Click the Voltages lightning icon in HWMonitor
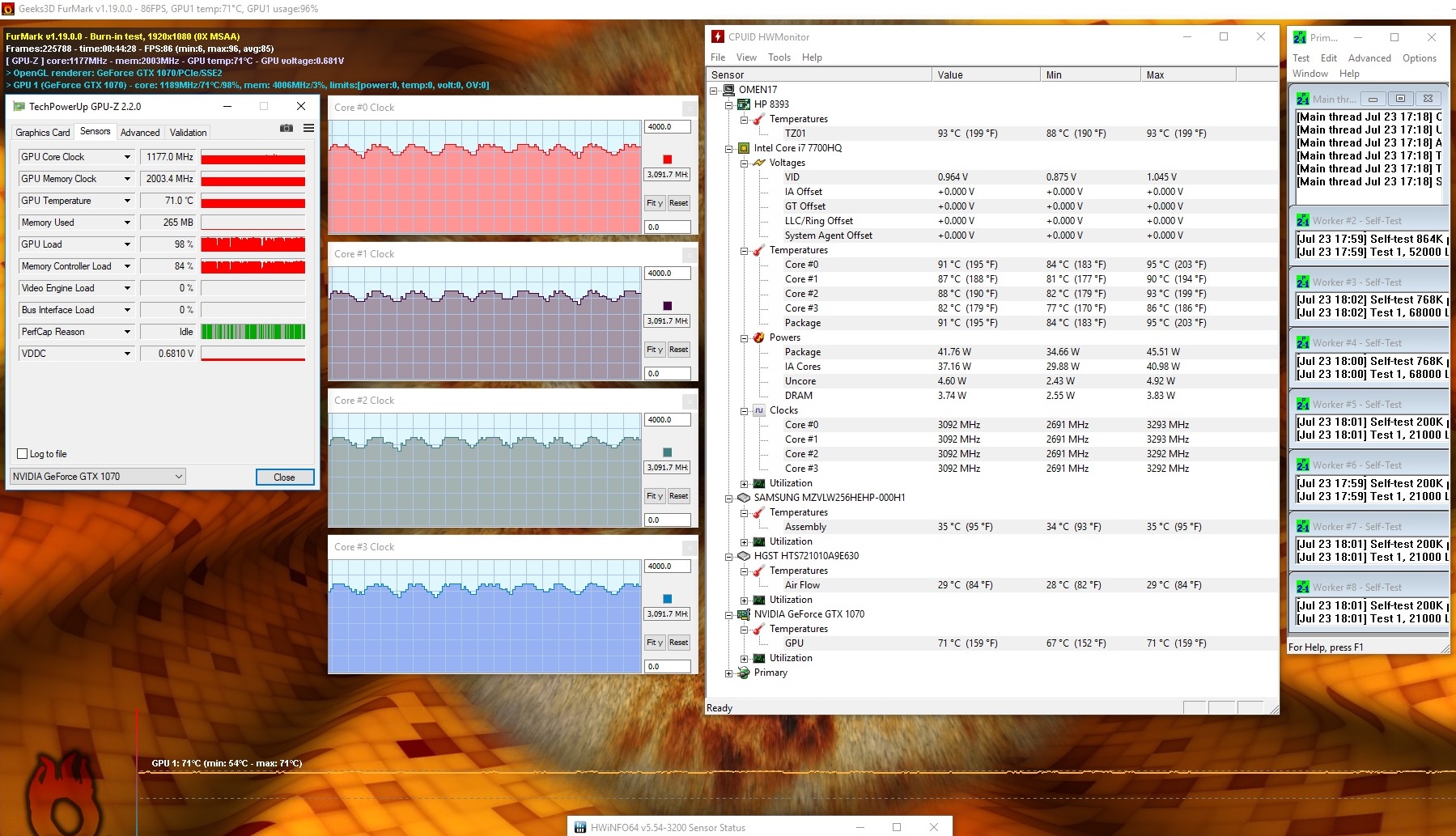Viewport: 1456px width, 836px height. [x=759, y=163]
